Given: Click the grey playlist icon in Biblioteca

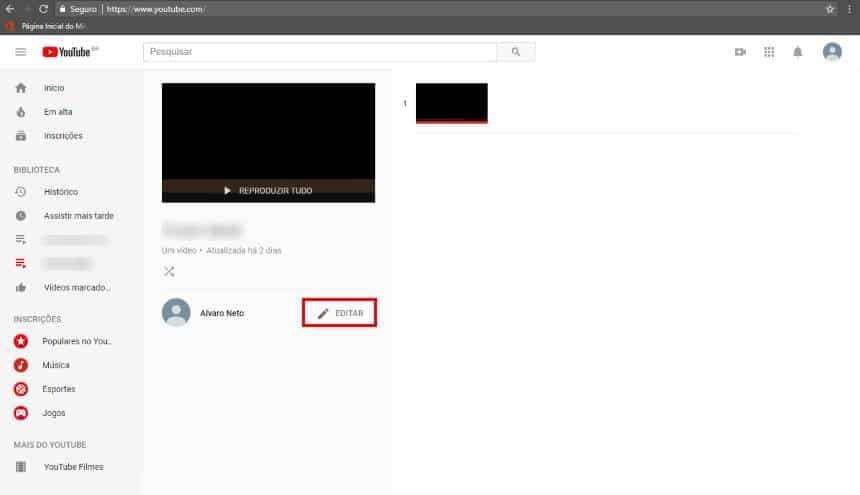Looking at the screenshot, I should (x=21, y=240).
